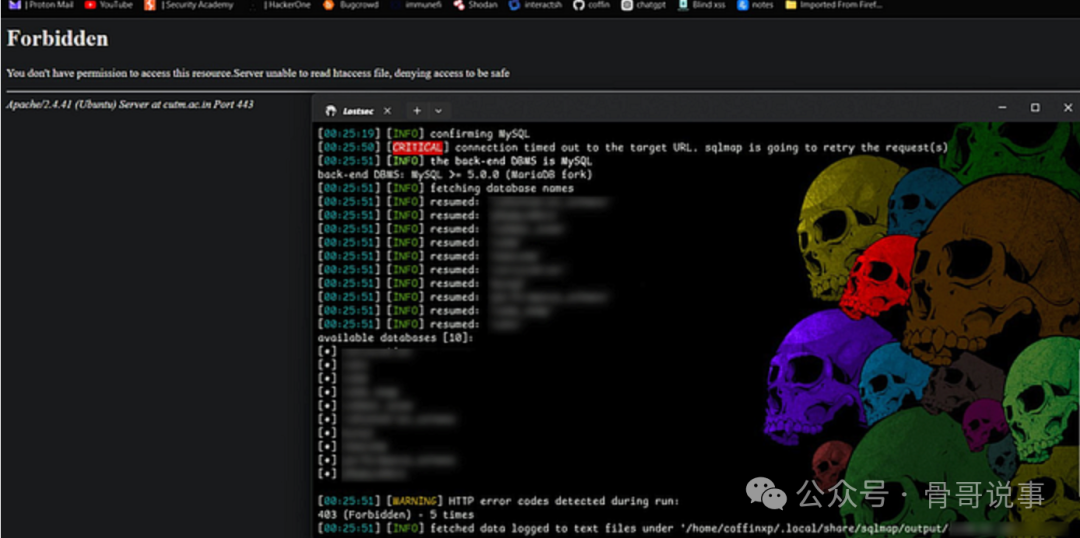The image size is (1080, 538).
Task: Open the terminal profile dropdown arrow
Action: tap(438, 110)
